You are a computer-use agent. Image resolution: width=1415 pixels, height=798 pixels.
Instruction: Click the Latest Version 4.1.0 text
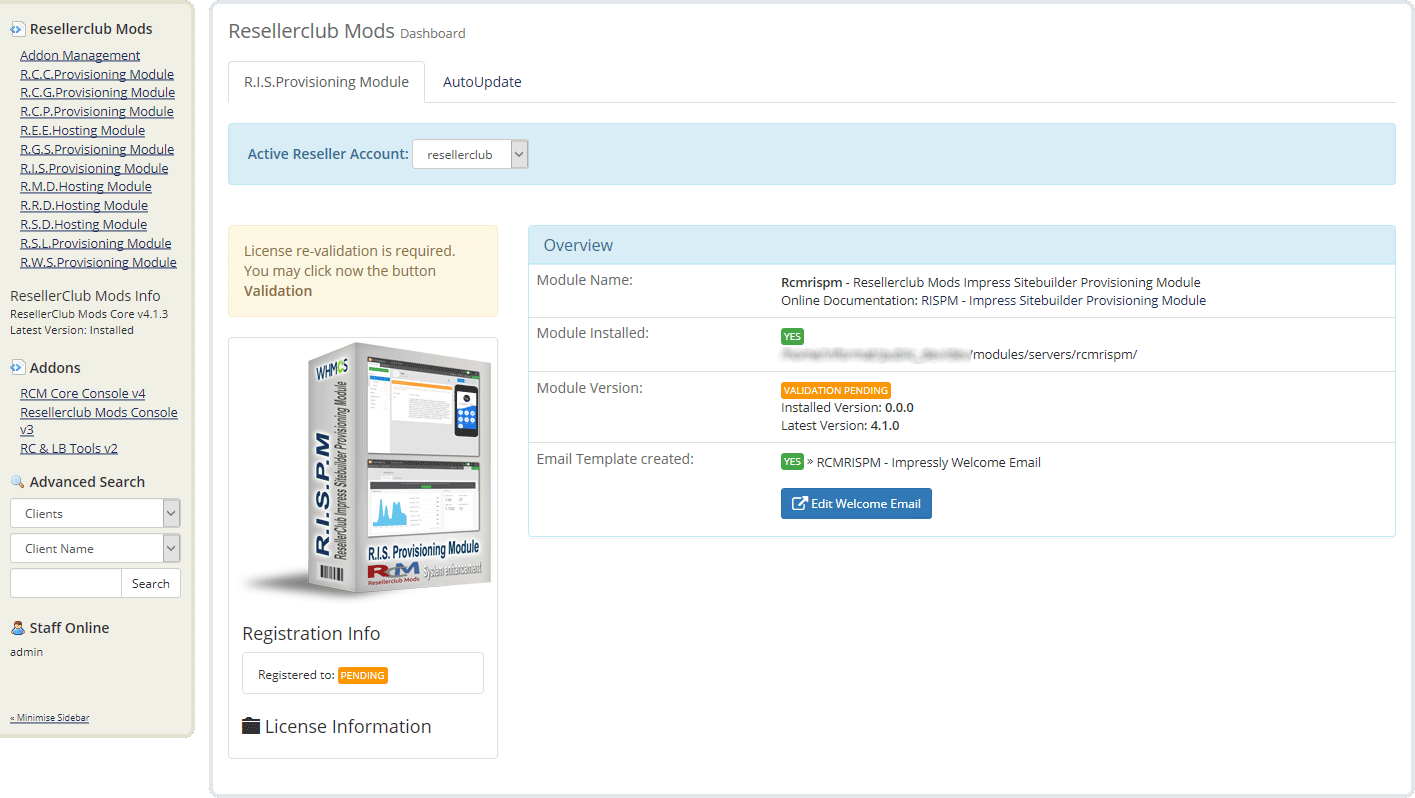[840, 425]
